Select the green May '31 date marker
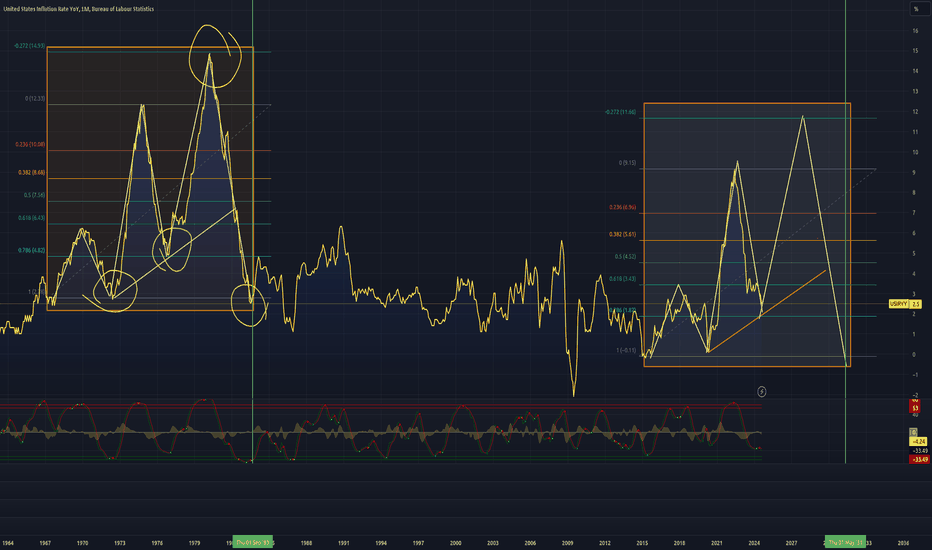Image resolution: width=932 pixels, height=550 pixels. click(x=845, y=542)
